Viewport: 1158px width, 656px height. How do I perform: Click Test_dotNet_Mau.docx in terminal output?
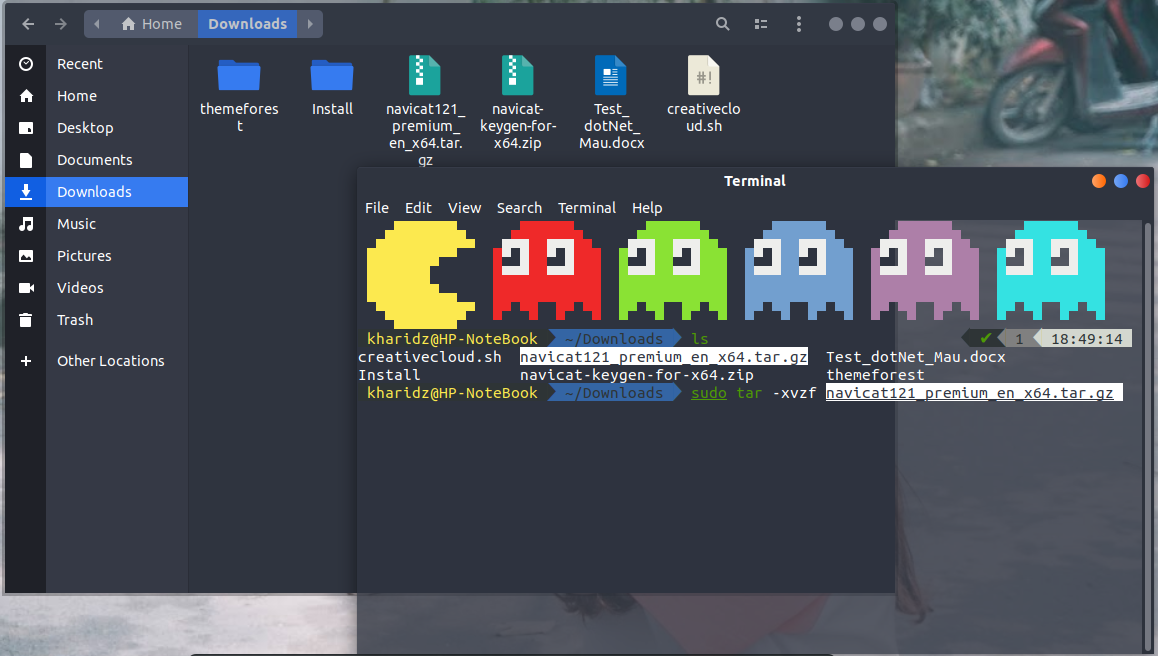916,357
